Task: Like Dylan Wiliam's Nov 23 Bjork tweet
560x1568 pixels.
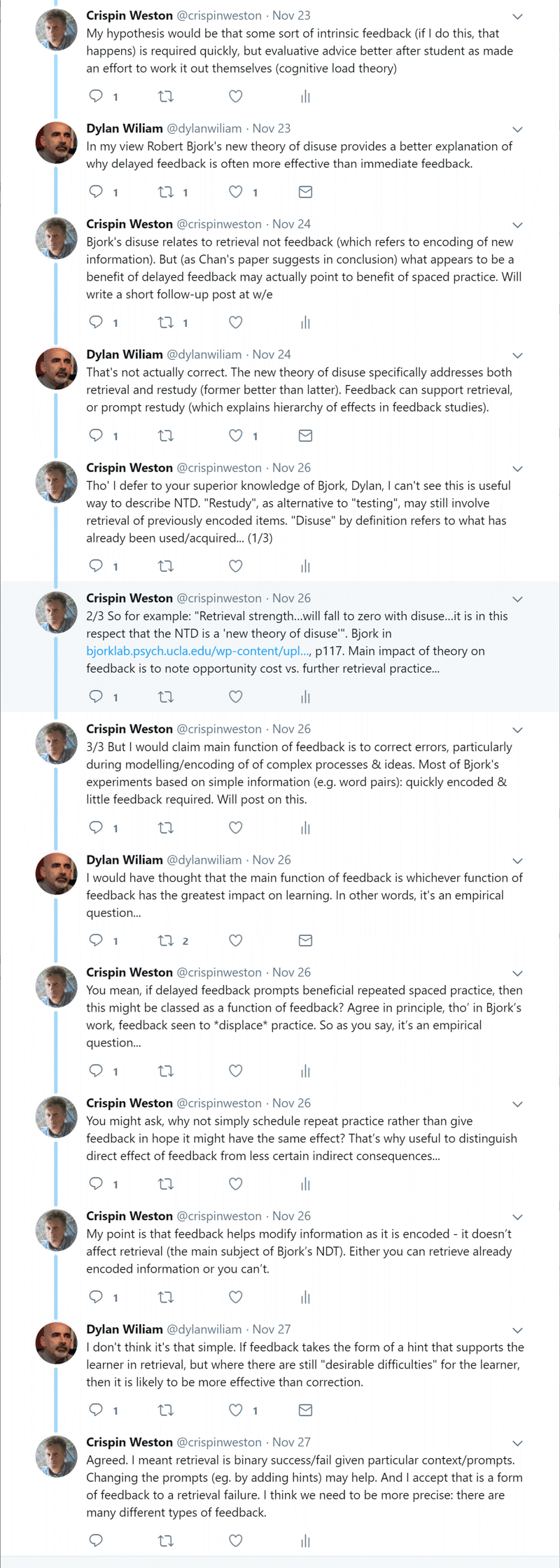Action: click(x=236, y=192)
